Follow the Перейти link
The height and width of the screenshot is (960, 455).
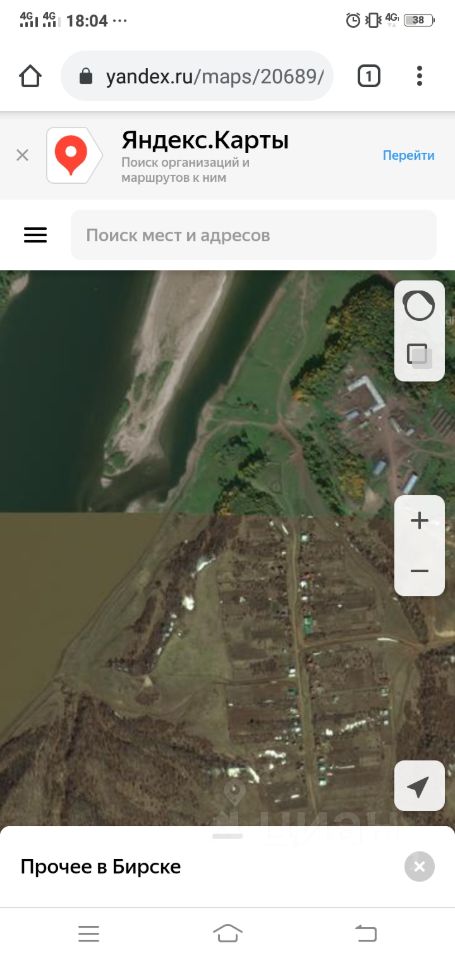[x=408, y=156]
